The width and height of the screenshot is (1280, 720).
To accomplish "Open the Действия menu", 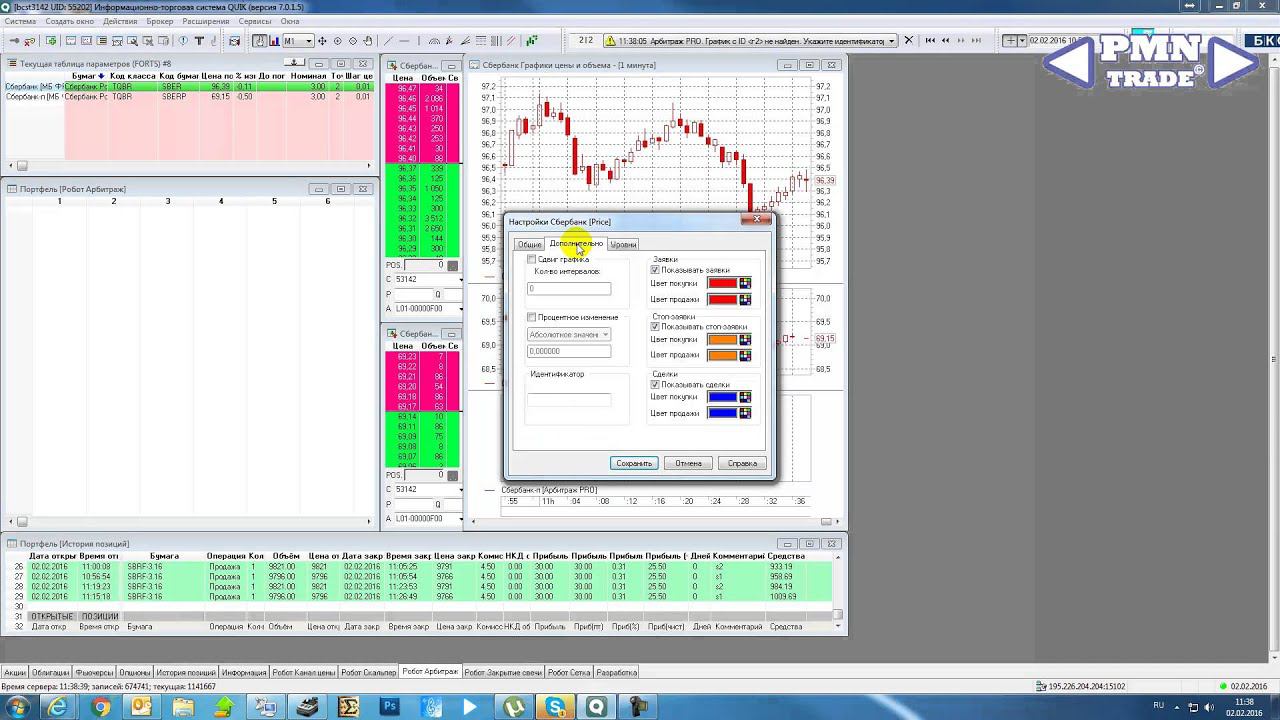I will point(120,21).
